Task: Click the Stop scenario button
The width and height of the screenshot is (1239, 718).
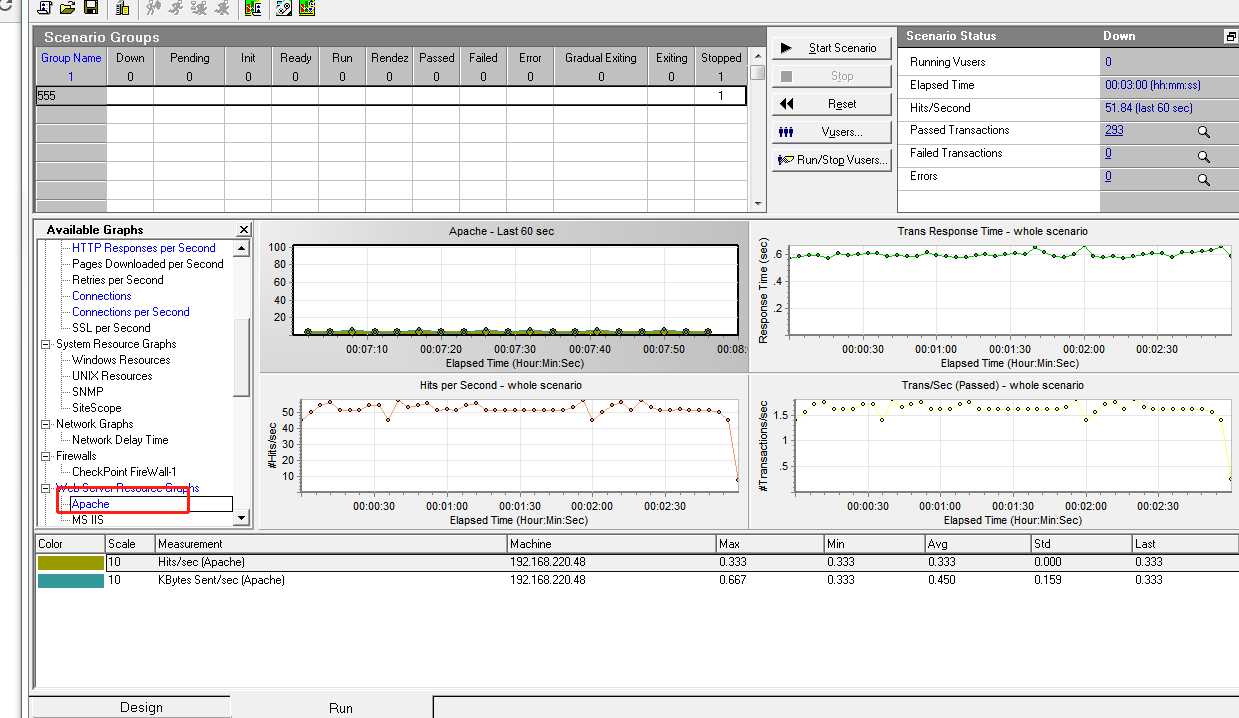Action: (830, 76)
